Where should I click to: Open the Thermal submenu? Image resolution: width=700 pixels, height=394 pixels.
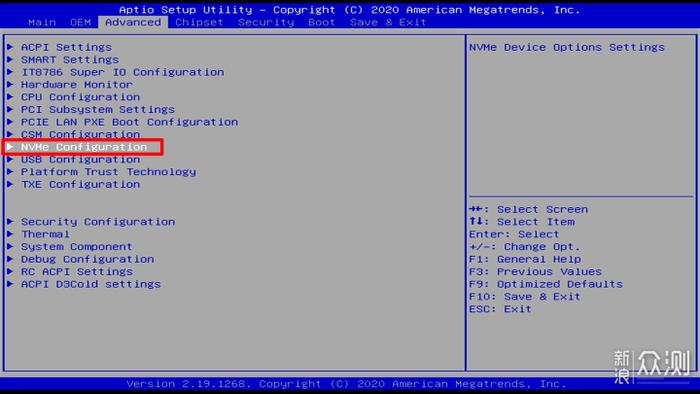pos(45,234)
